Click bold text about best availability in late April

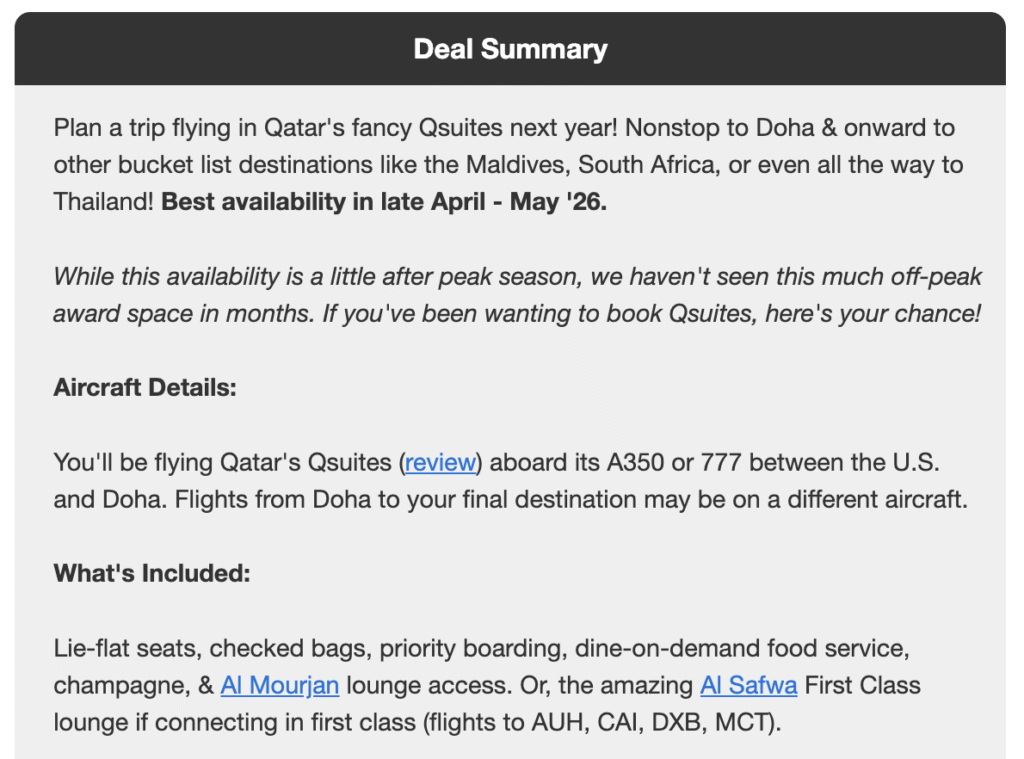pos(384,202)
